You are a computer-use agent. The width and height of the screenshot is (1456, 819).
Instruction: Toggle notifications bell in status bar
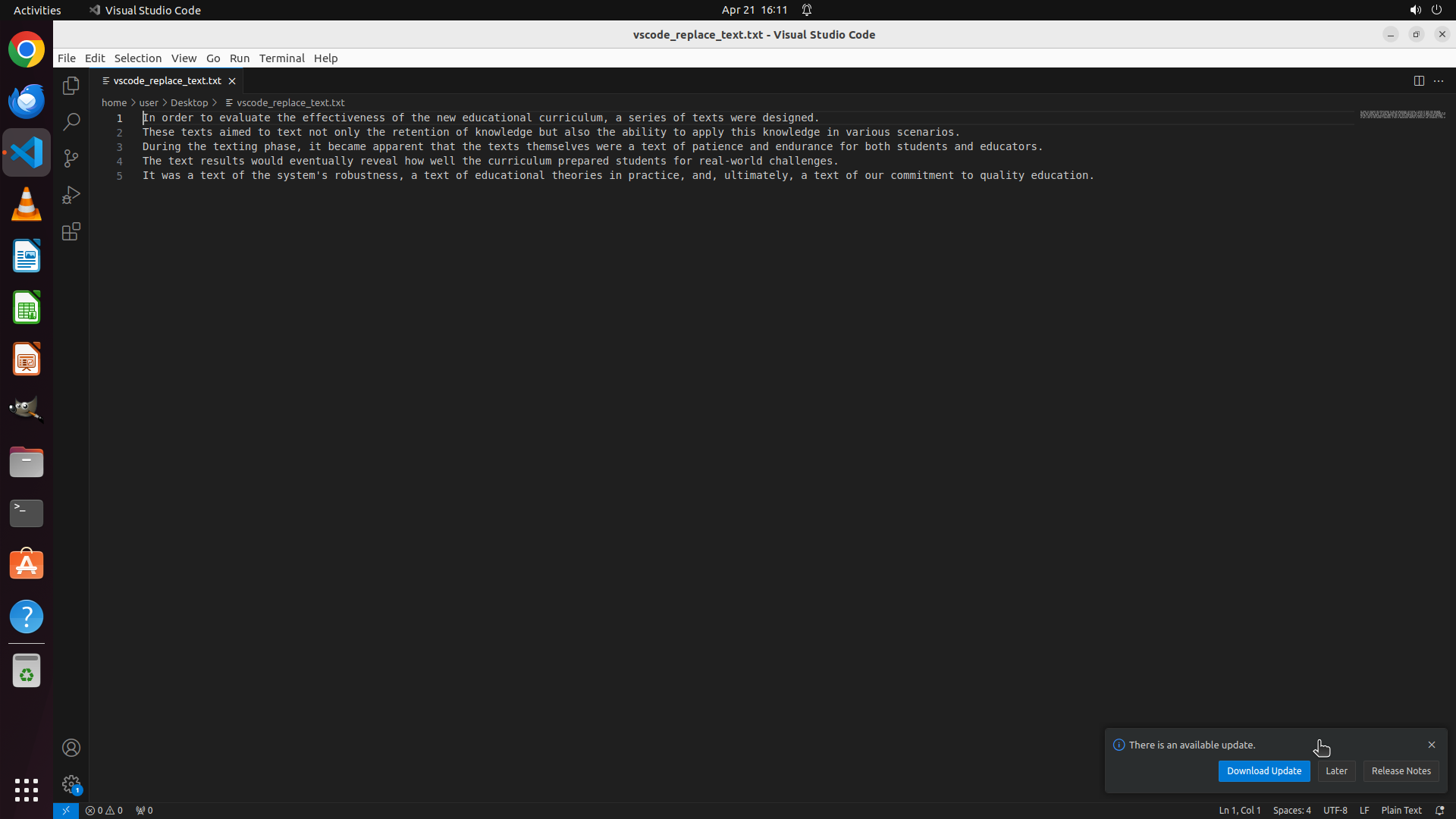[1439, 810]
